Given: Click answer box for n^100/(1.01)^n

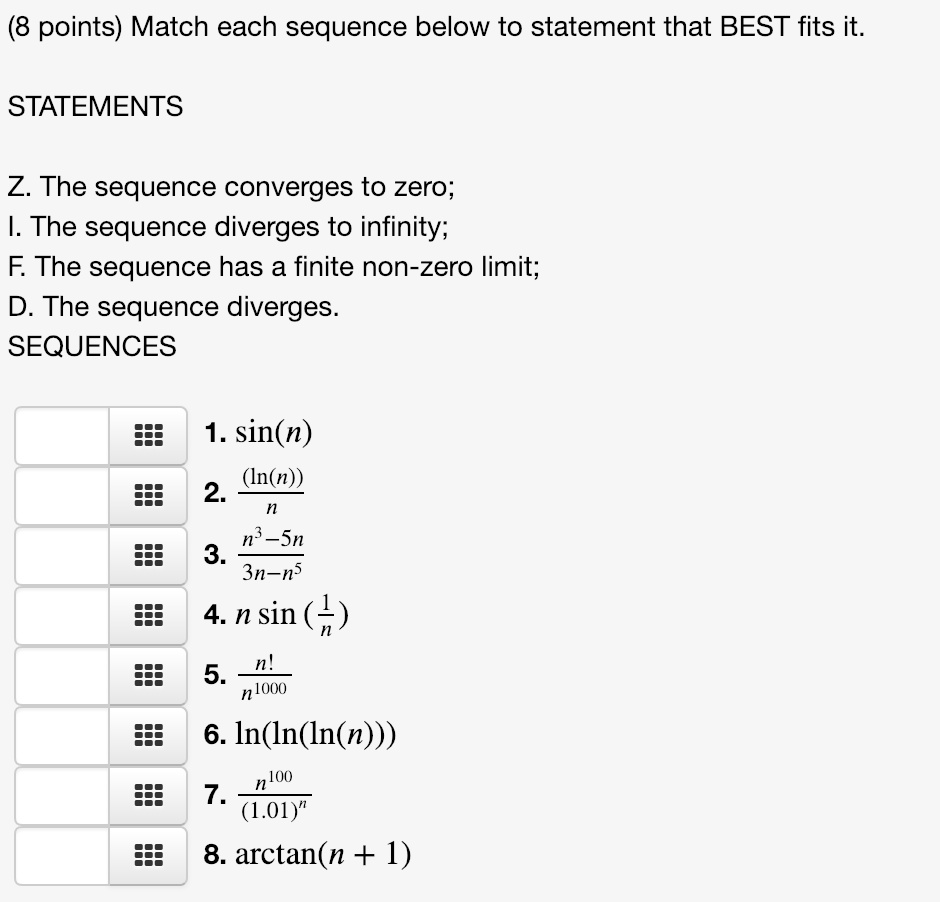Looking at the screenshot, I should click(x=62, y=796).
